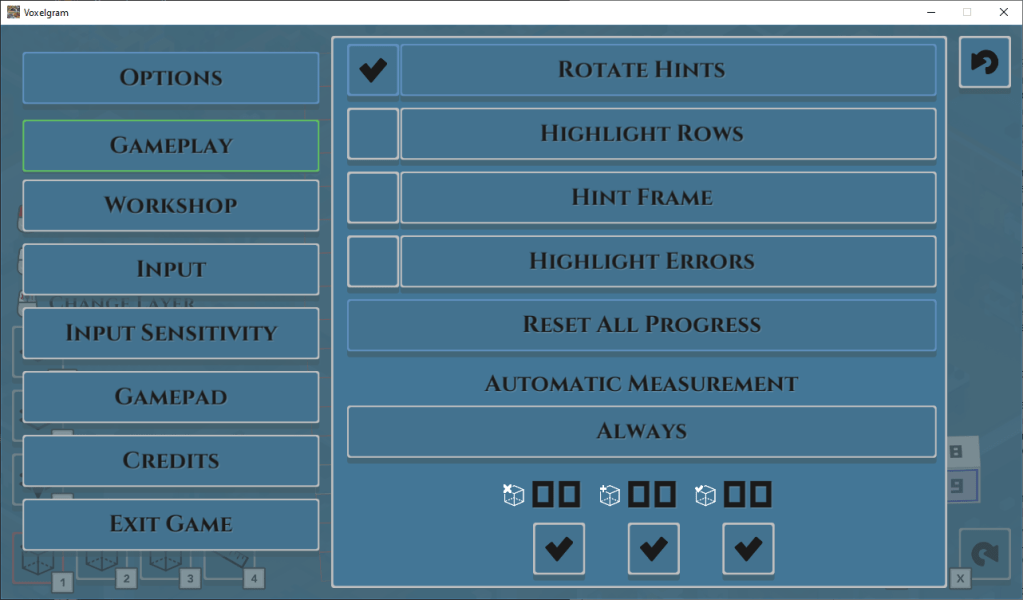Tick the Highlight Errors checkbox

pyautogui.click(x=373, y=261)
